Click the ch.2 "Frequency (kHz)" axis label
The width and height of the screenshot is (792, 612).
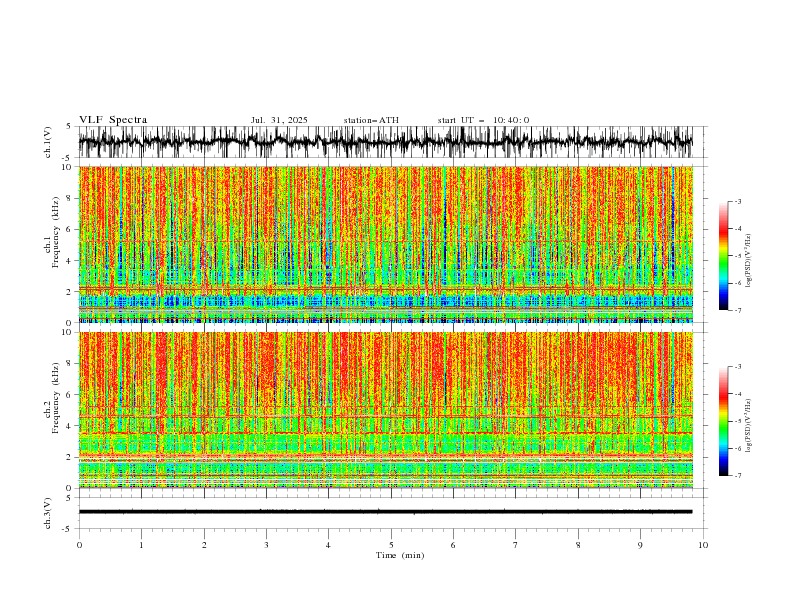(x=56, y=398)
